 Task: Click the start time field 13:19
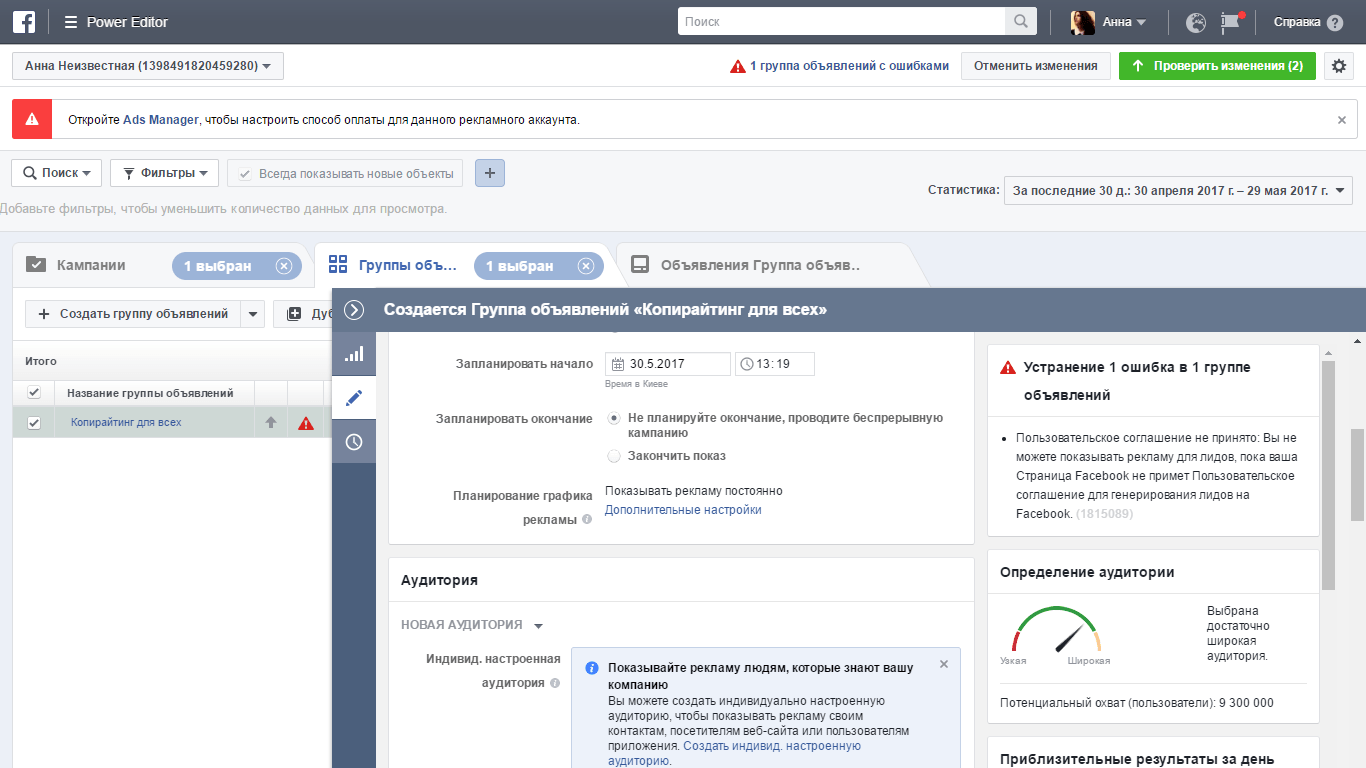(x=775, y=364)
